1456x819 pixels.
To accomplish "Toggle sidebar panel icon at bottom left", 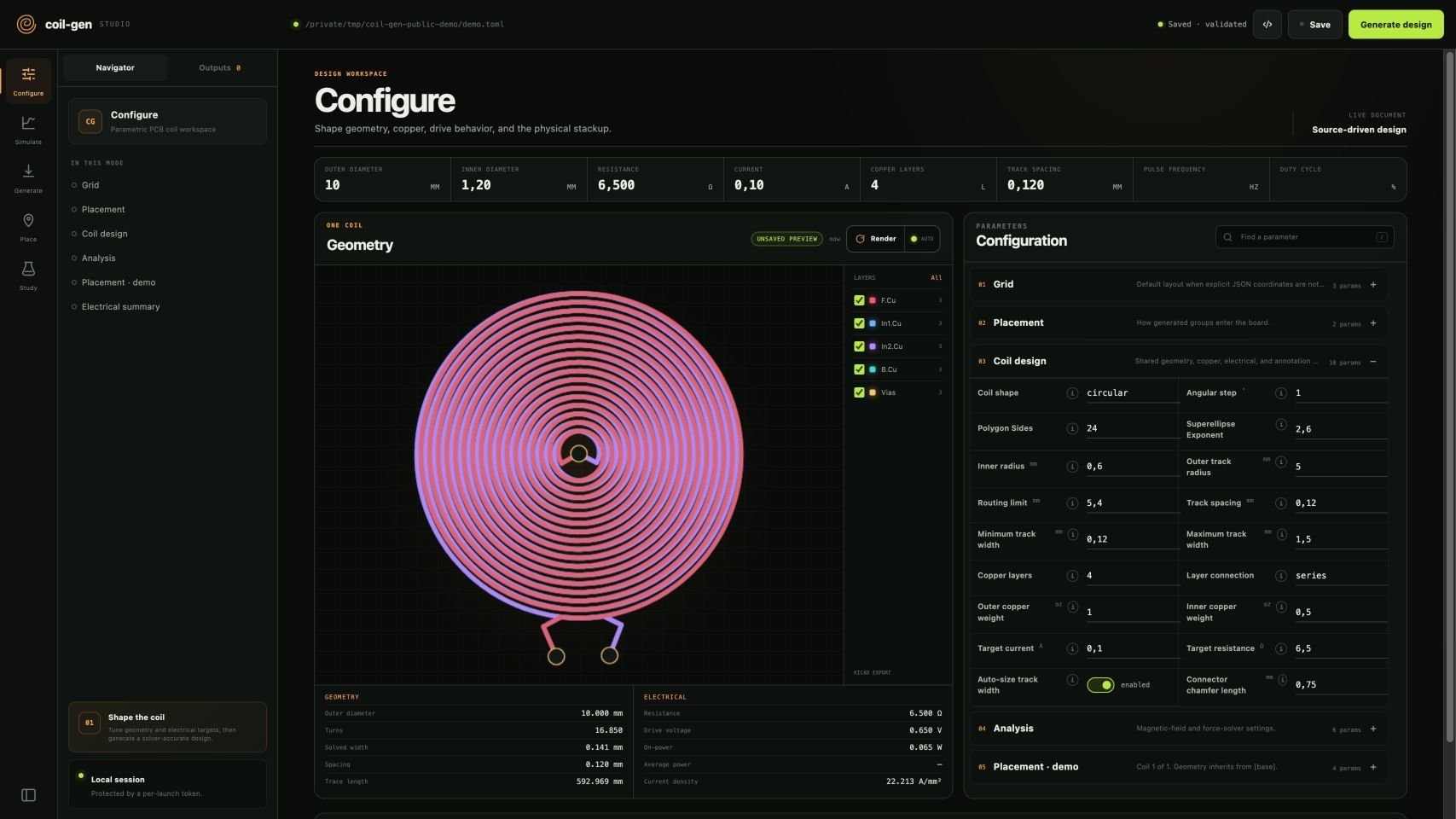I will pyautogui.click(x=28, y=795).
